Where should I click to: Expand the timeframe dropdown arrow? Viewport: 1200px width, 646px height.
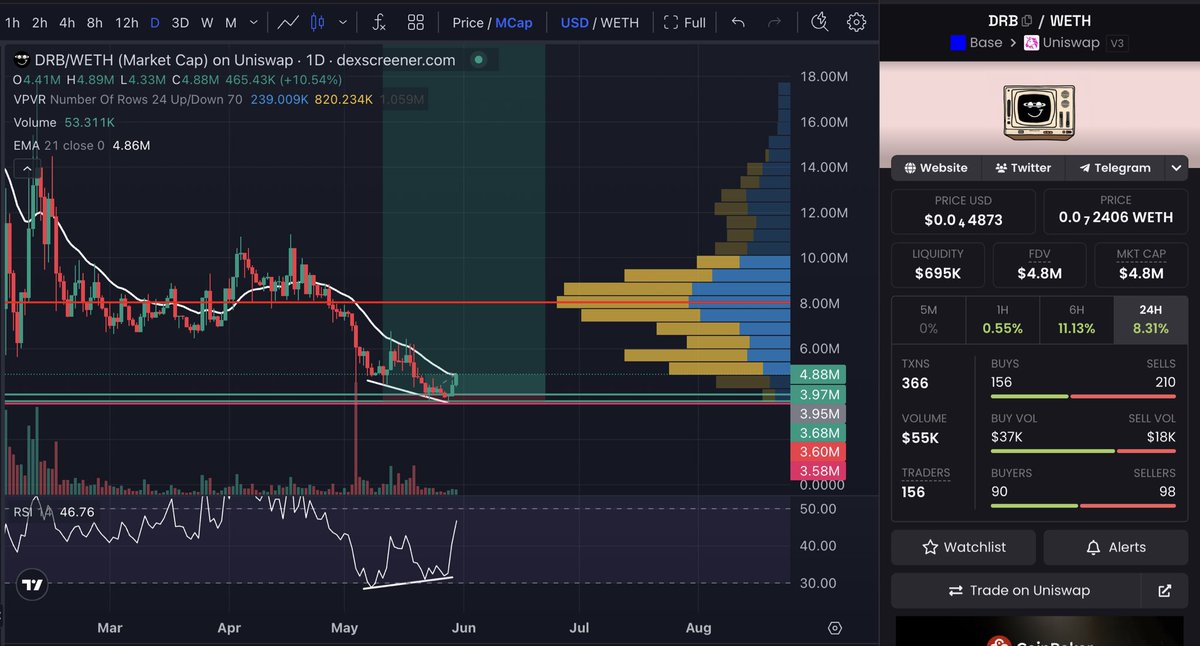tap(254, 22)
